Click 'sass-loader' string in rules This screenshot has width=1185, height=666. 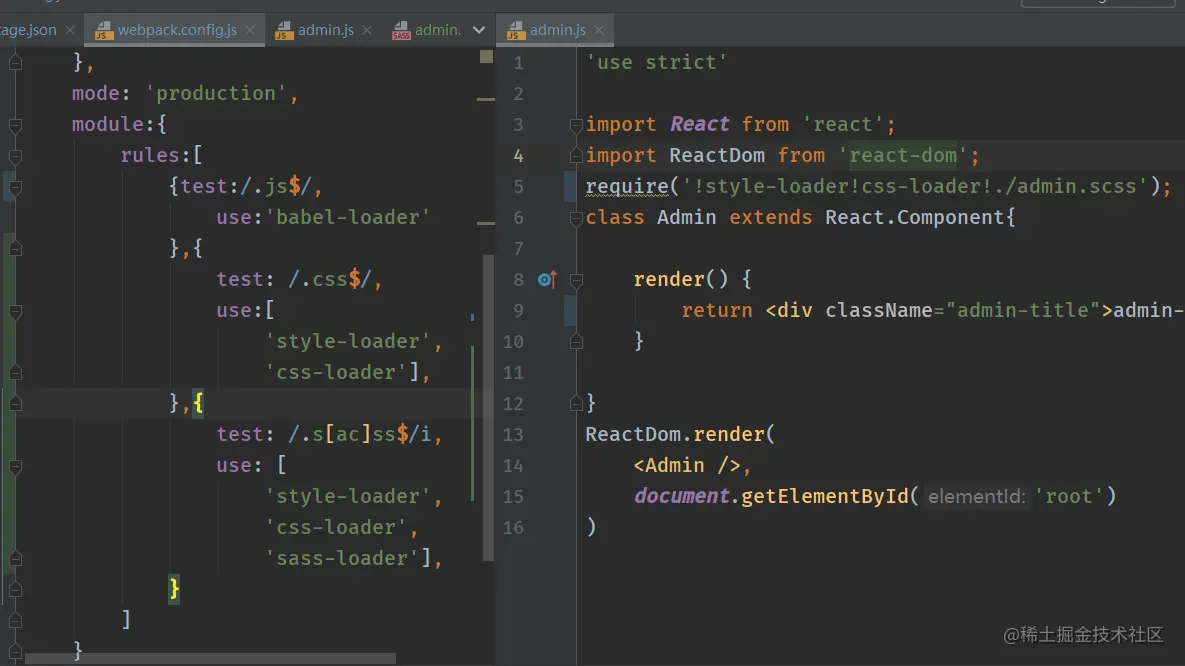tap(342, 559)
